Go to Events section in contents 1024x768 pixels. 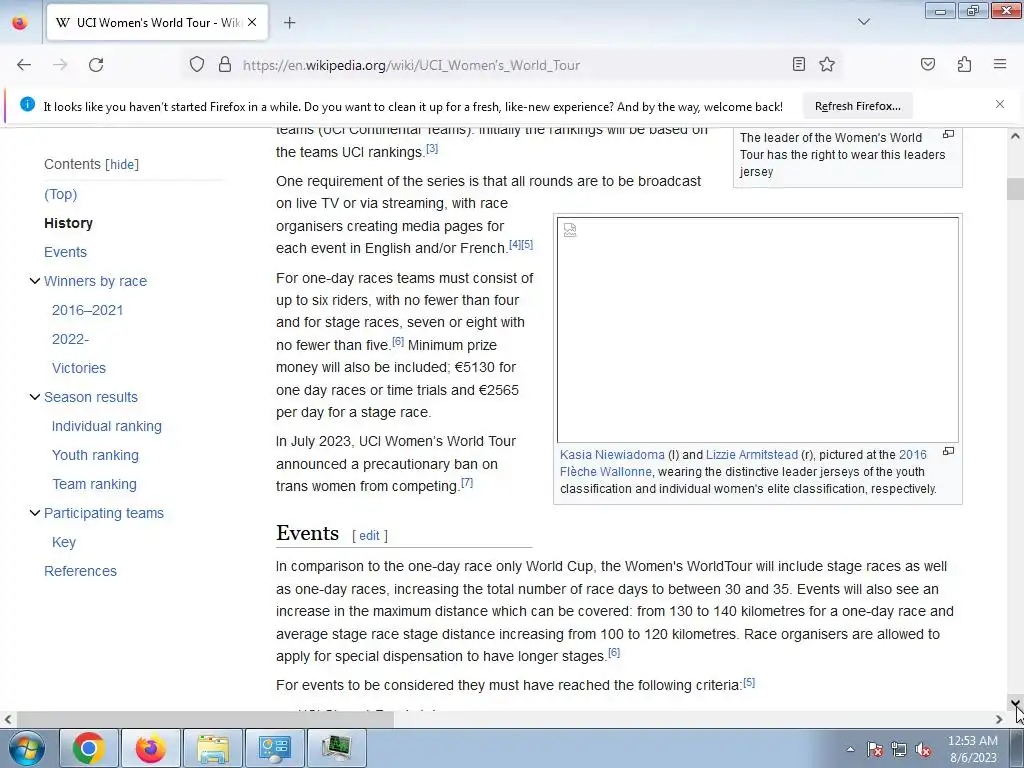click(65, 252)
